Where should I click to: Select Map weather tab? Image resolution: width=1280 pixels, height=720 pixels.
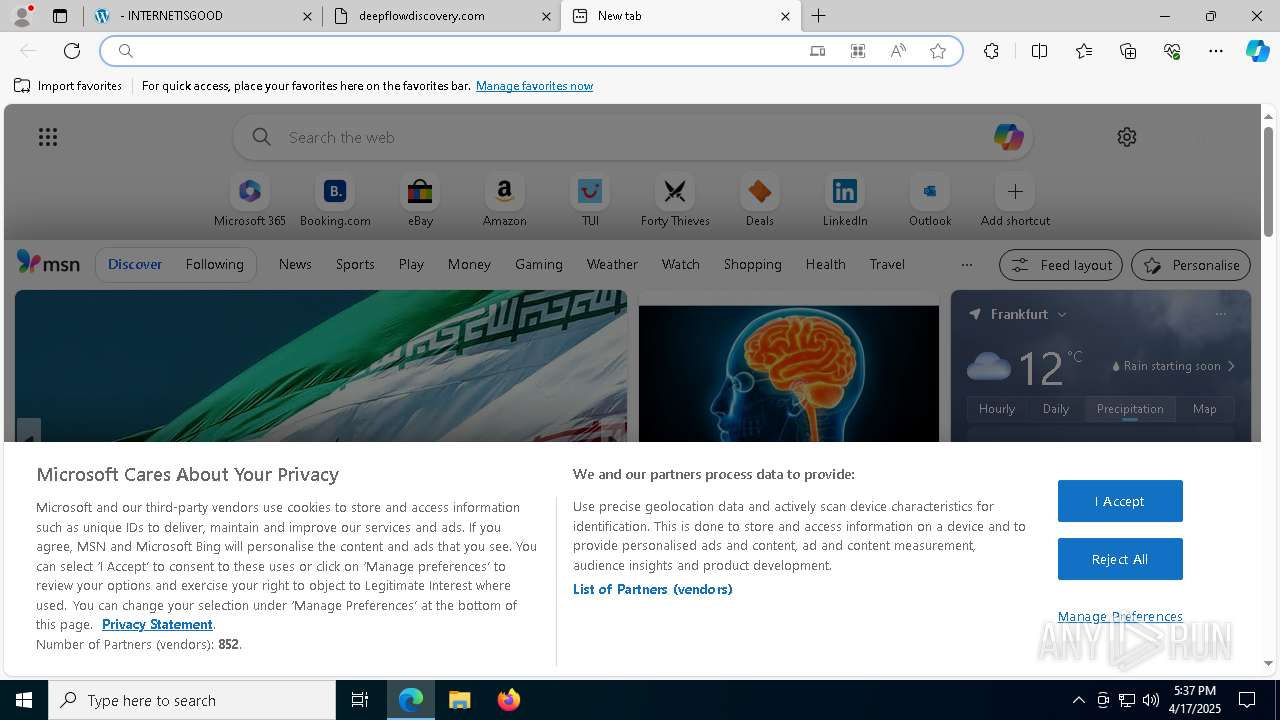[1205, 409]
